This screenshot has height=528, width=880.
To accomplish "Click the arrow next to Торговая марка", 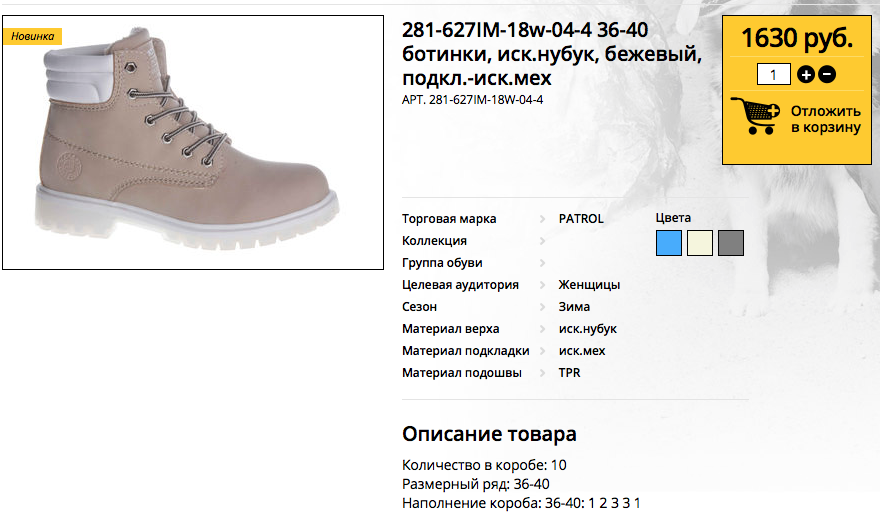I will pos(542,219).
